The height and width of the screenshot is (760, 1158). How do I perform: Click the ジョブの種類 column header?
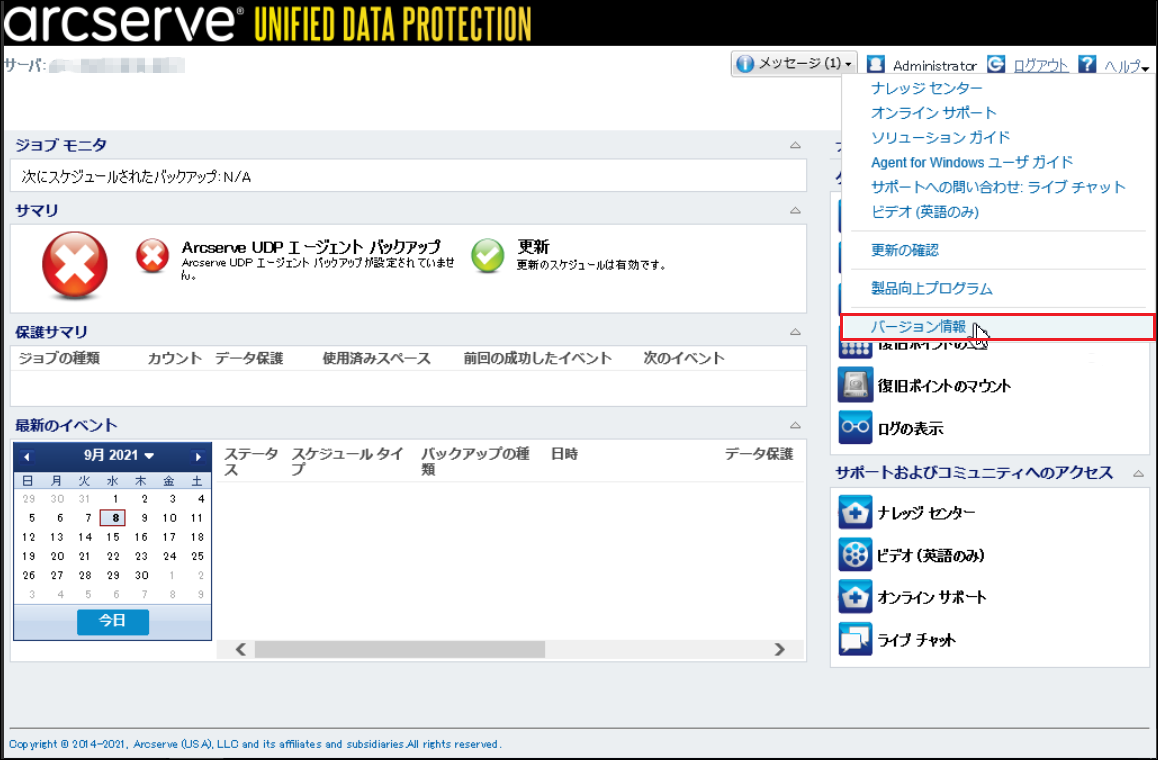(x=59, y=358)
